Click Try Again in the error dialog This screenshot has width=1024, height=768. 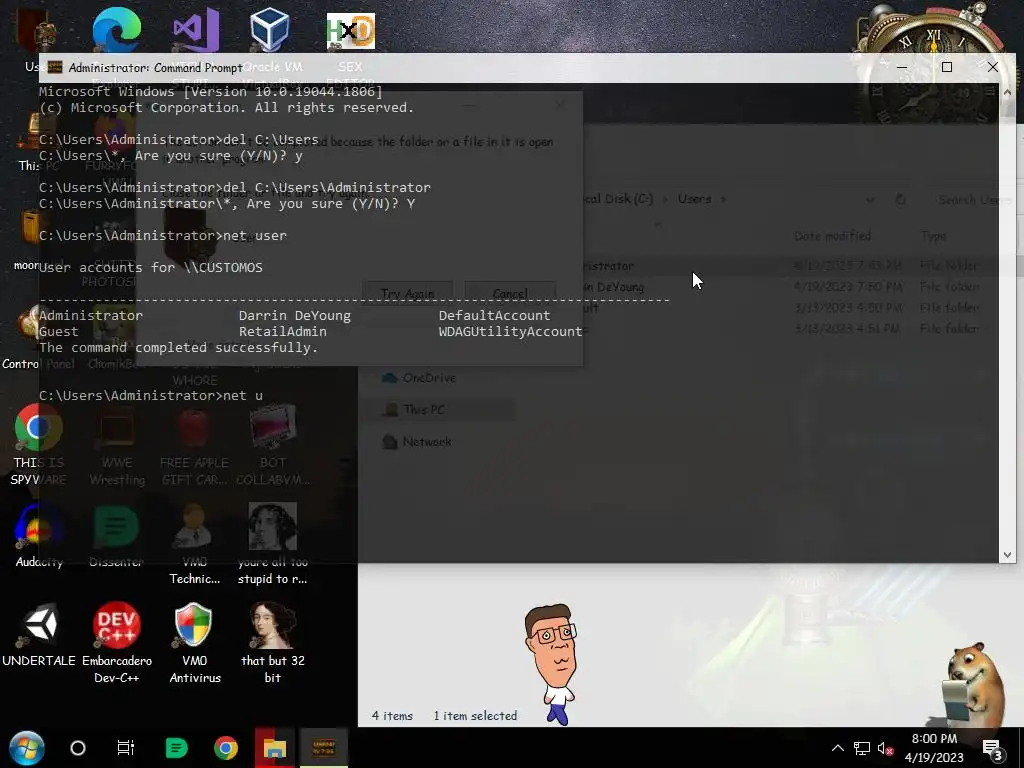pyautogui.click(x=408, y=293)
